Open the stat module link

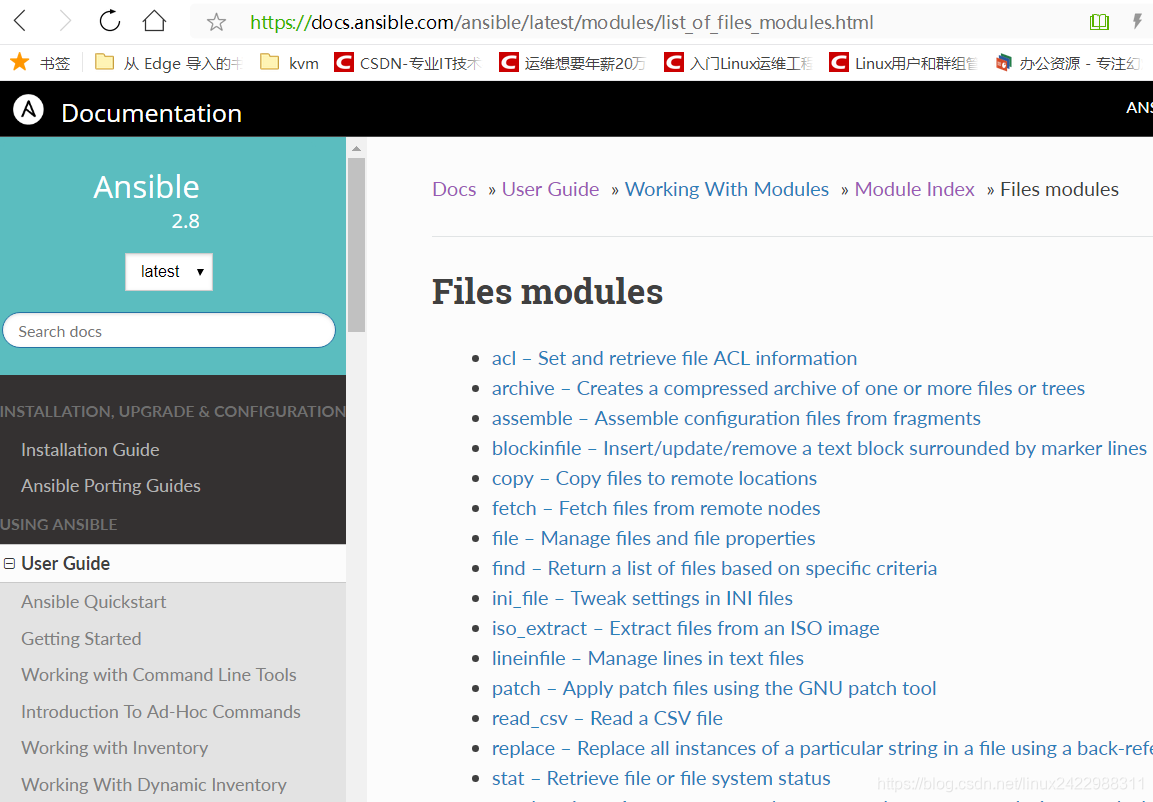pyautogui.click(x=661, y=778)
